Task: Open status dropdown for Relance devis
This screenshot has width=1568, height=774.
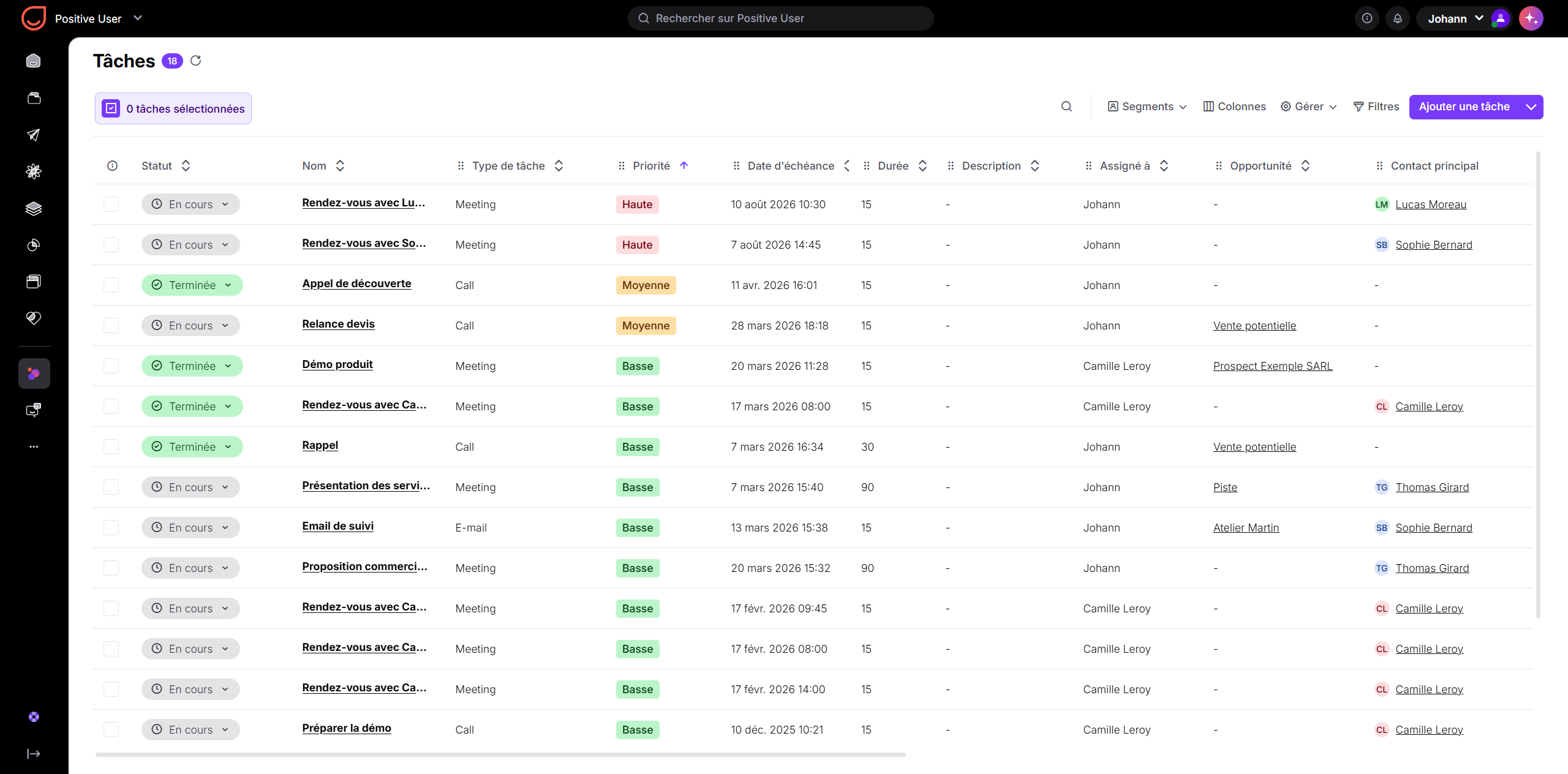Action: tap(190, 325)
